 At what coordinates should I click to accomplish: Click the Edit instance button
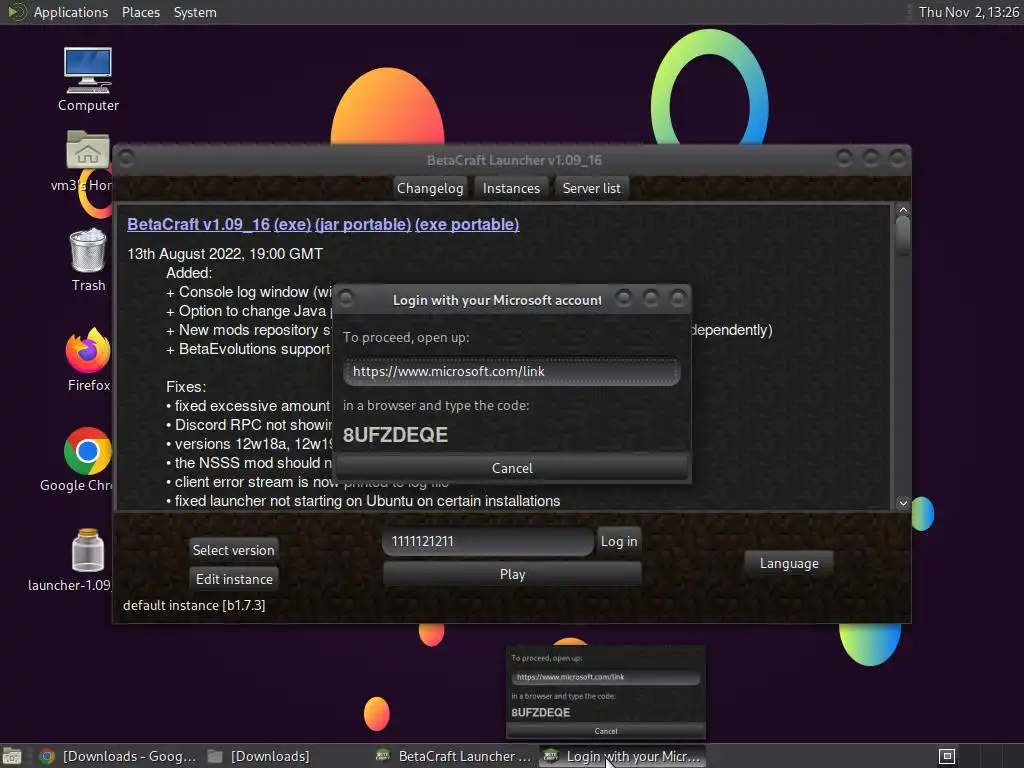click(234, 579)
